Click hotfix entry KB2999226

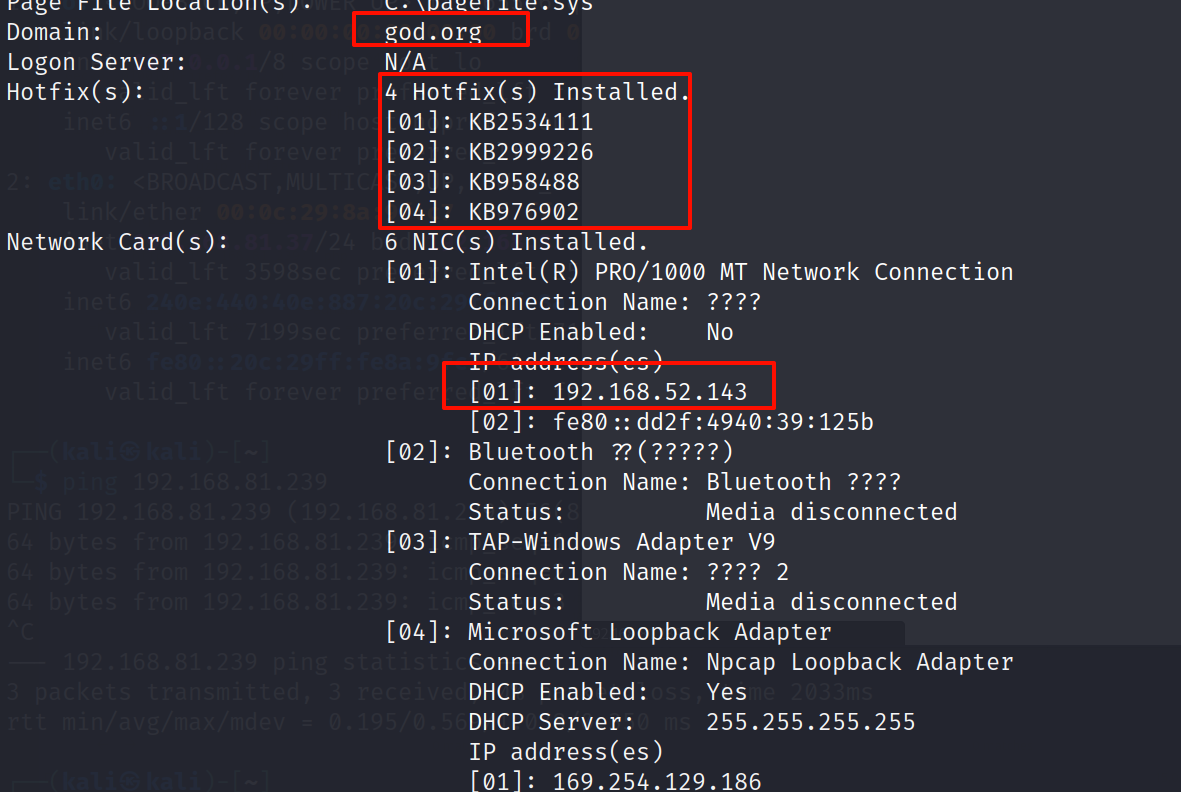click(x=530, y=152)
